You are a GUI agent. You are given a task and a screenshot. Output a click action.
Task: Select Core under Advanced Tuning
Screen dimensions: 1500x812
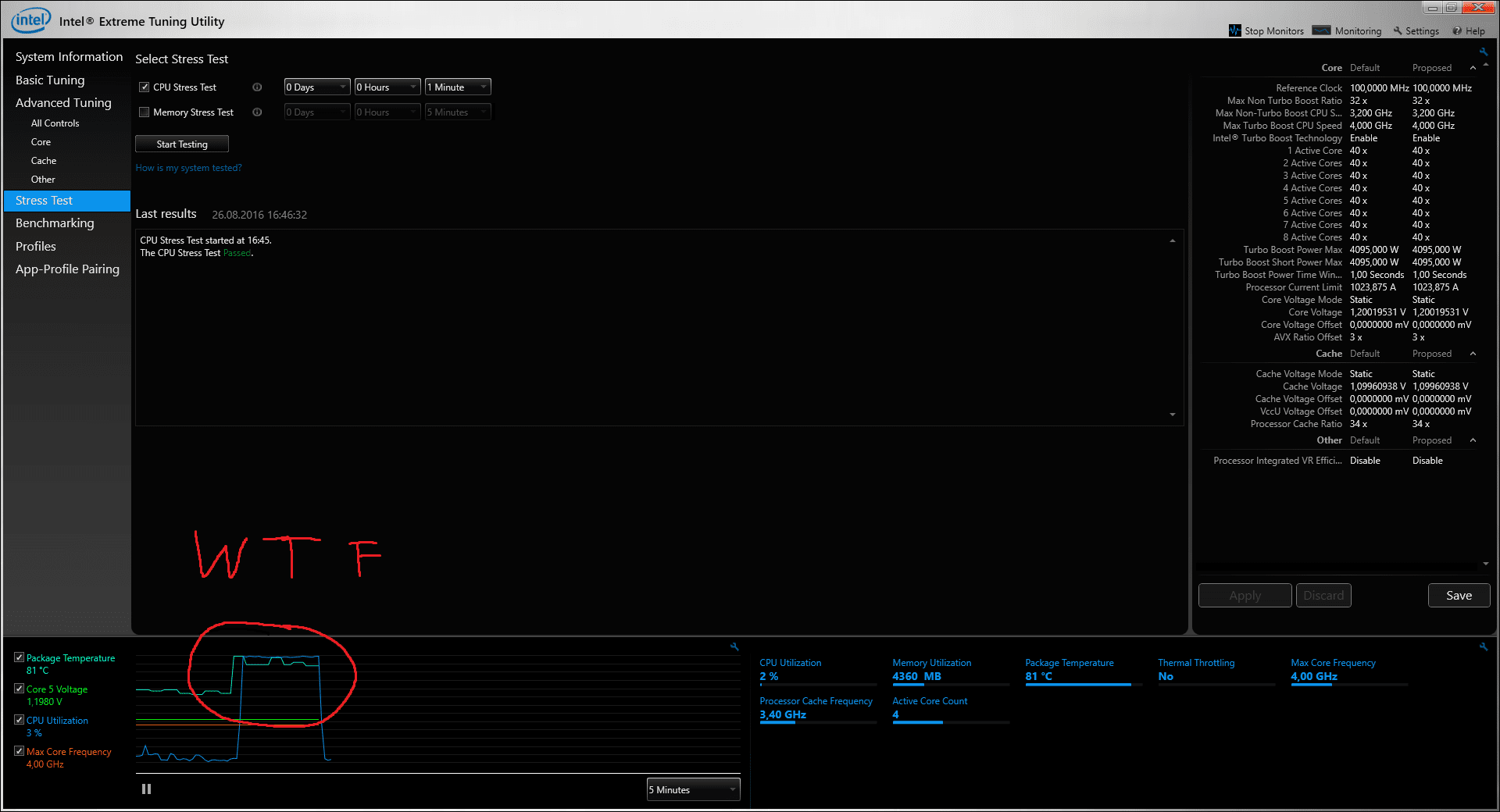pyautogui.click(x=41, y=142)
